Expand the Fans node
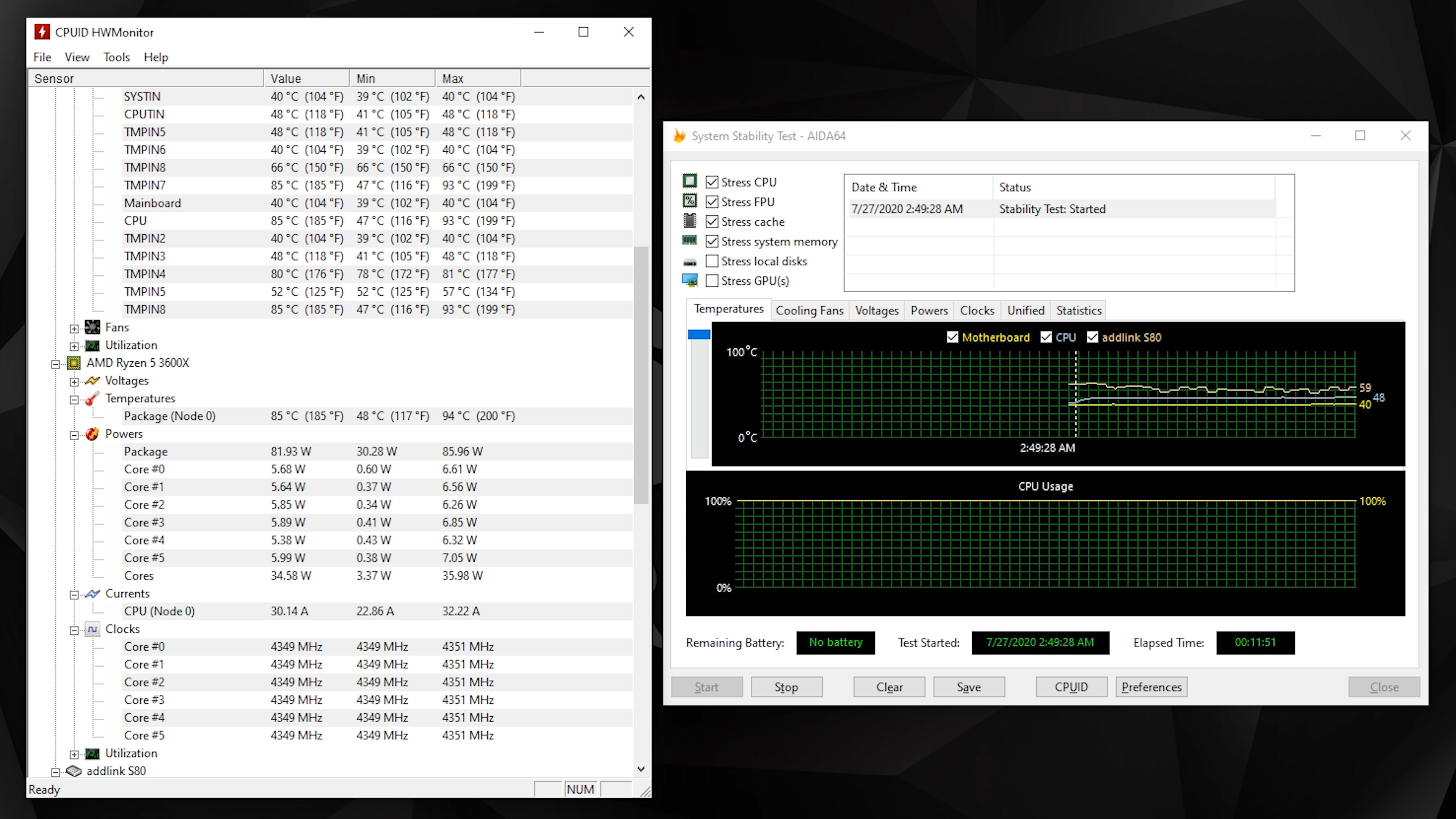Image resolution: width=1456 pixels, height=819 pixels. tap(74, 328)
